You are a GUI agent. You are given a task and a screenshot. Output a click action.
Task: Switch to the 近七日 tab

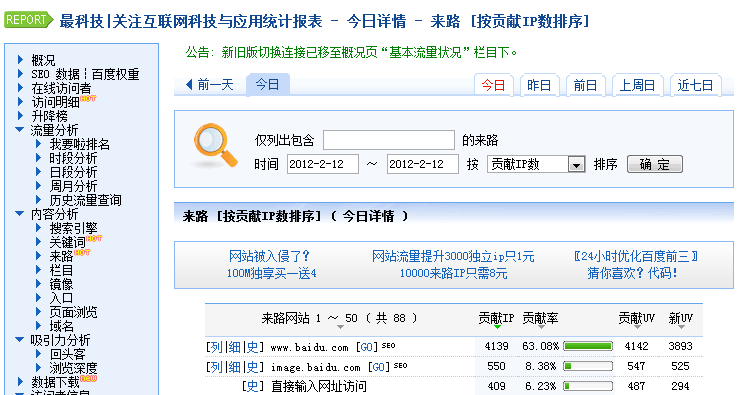695,86
